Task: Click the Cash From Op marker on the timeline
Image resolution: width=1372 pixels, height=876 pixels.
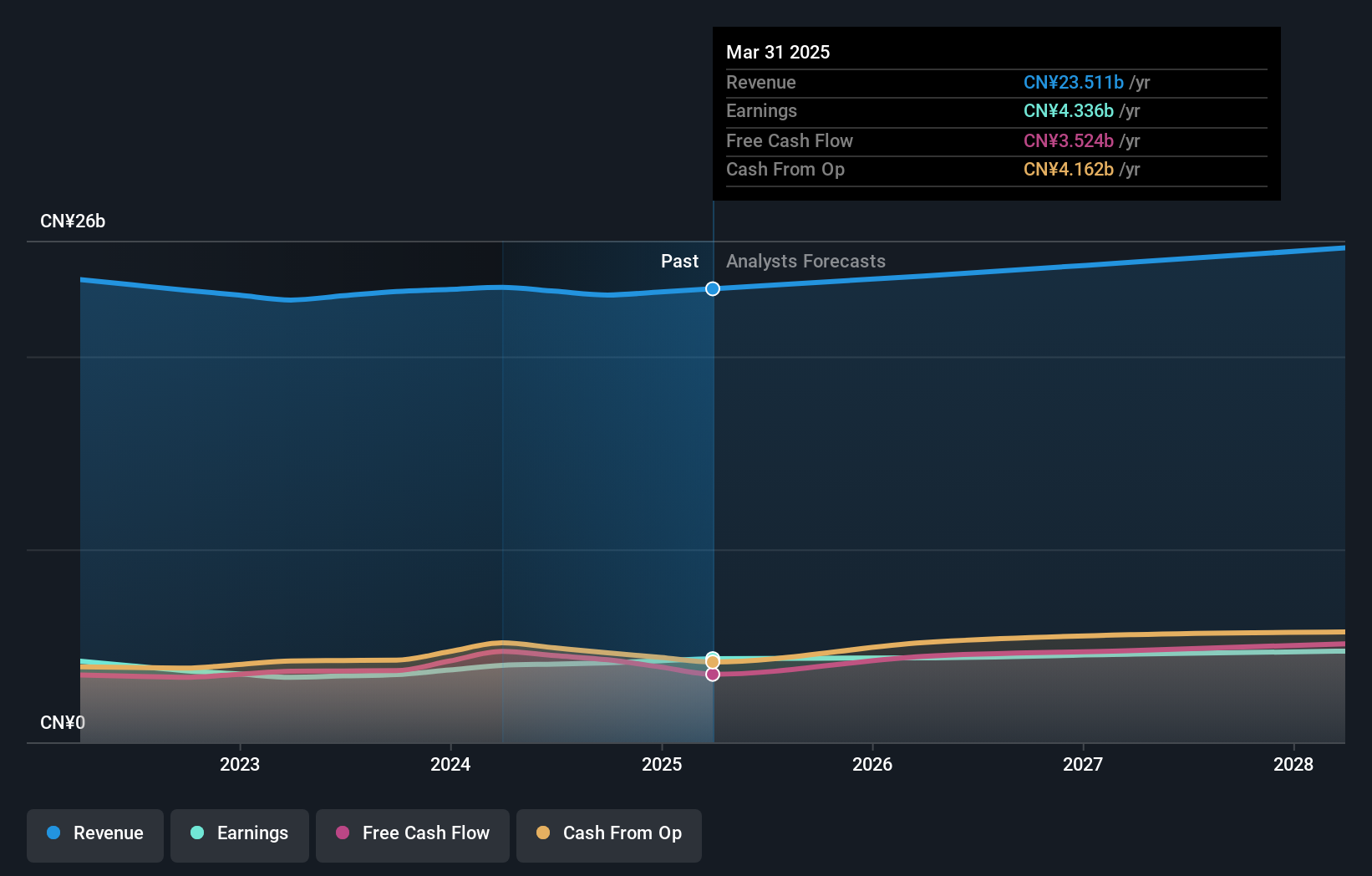Action: 712,661
